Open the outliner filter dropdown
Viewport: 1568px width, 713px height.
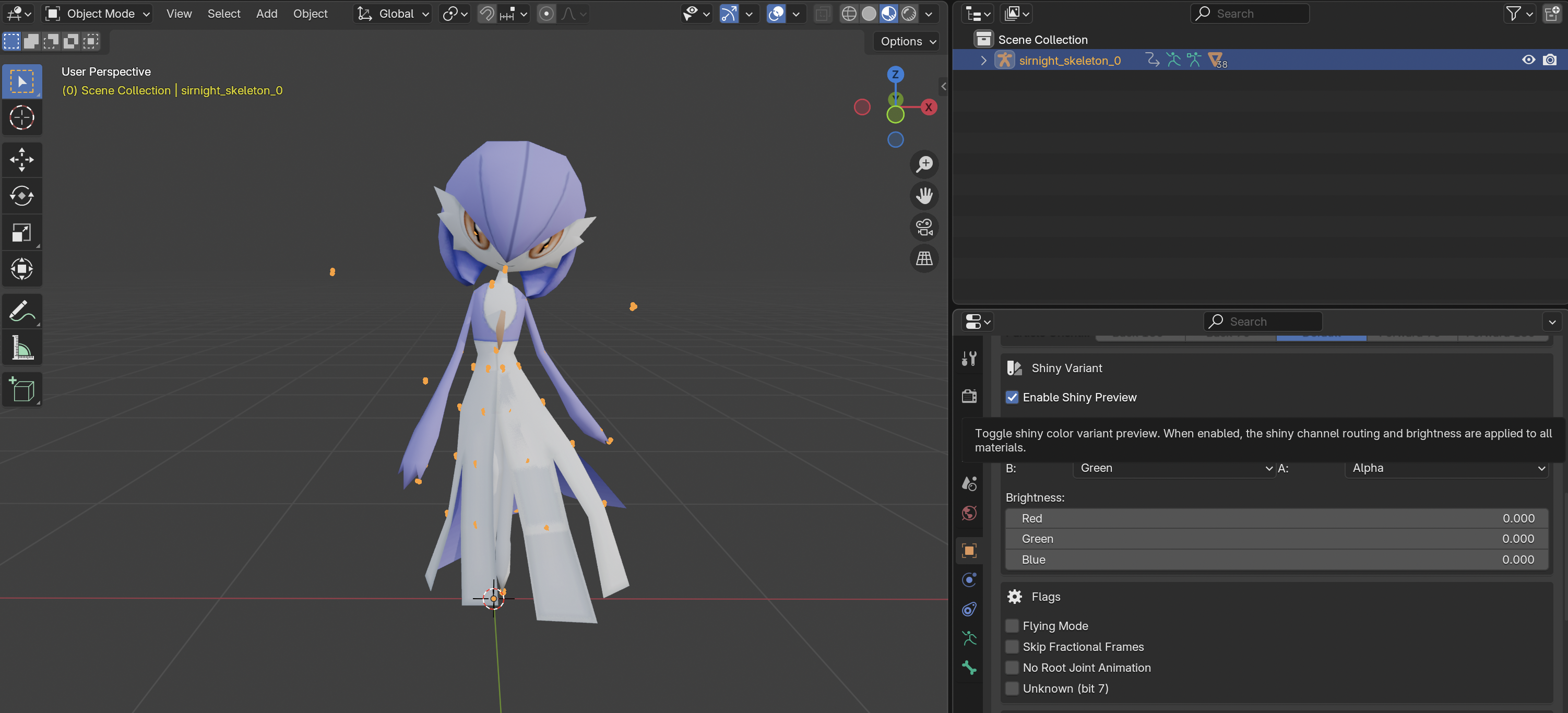click(x=1519, y=14)
